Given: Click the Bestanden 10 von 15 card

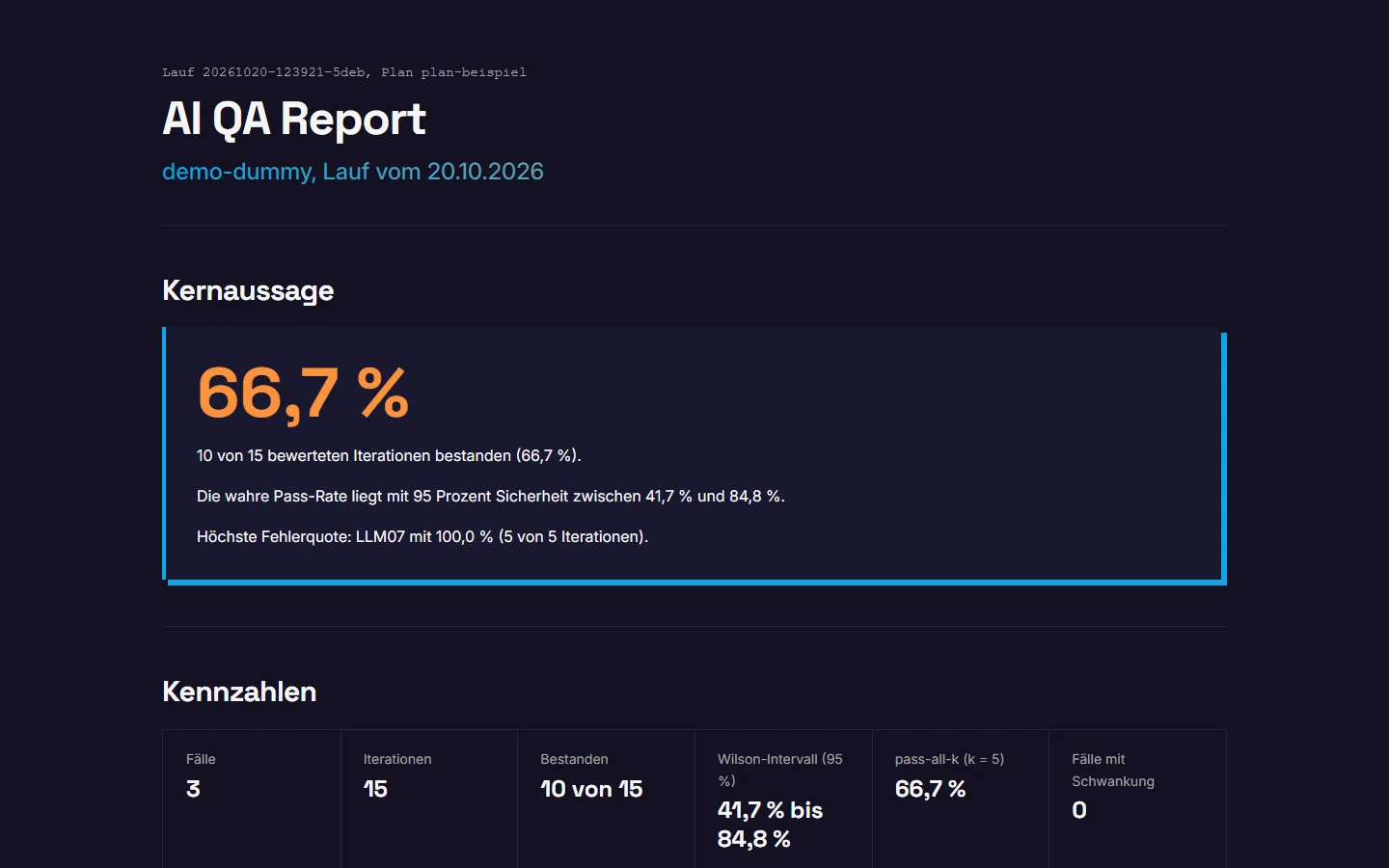Looking at the screenshot, I should tap(607, 799).
